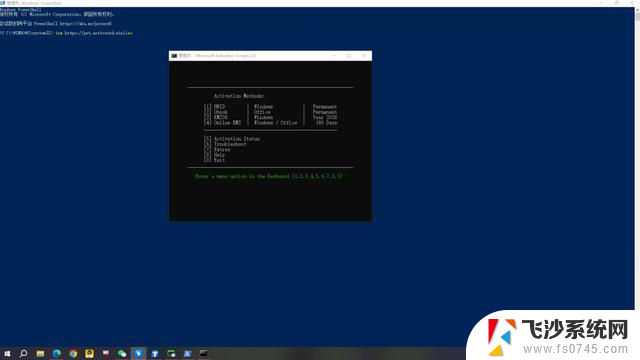
Task: Click the 'Activation Status' option line
Action: 232,139
